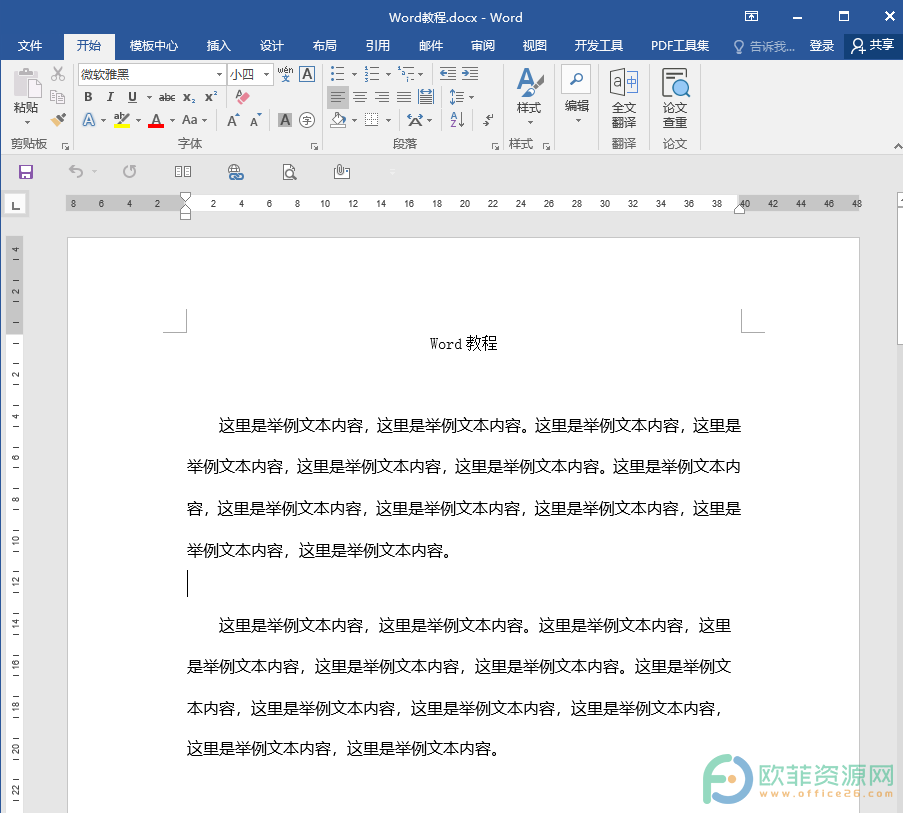This screenshot has height=813, width=903.
Task: Click the Redo repeat icon
Action: click(130, 172)
